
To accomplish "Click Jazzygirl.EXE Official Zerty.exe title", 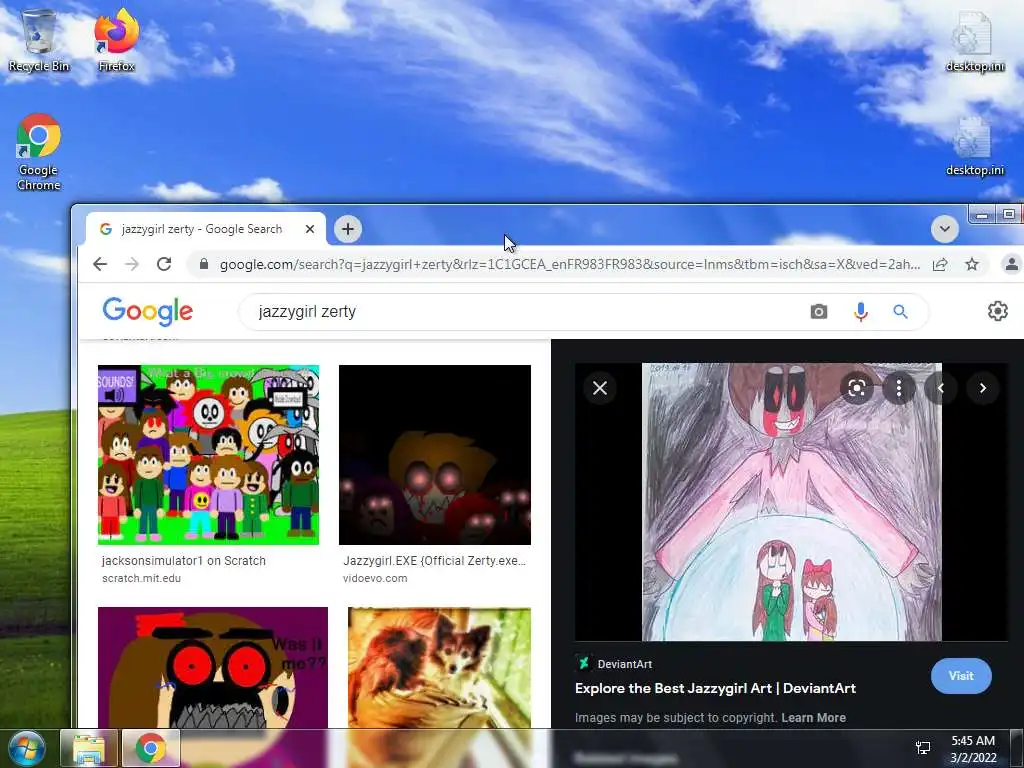I will [434, 560].
